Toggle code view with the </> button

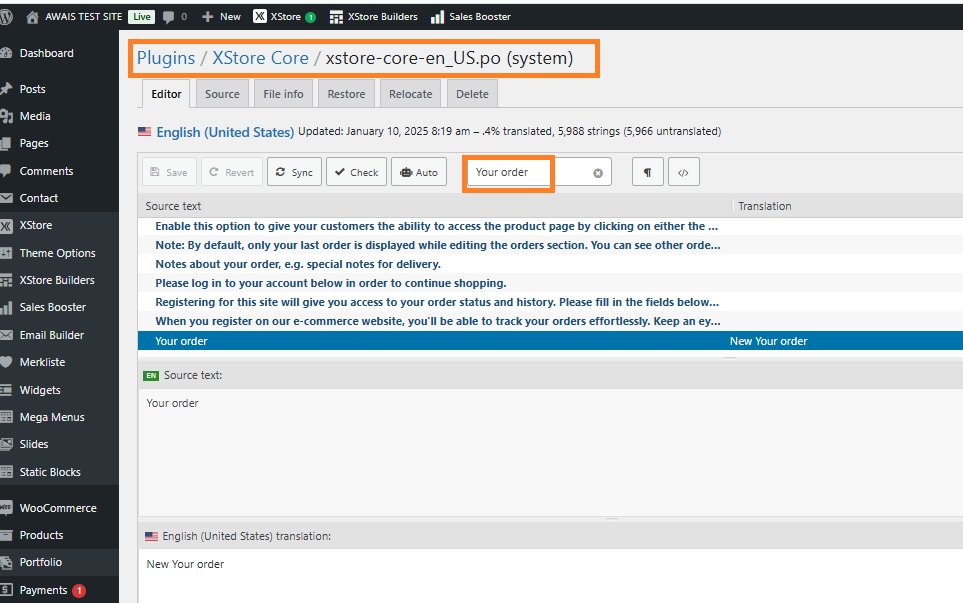(x=684, y=172)
